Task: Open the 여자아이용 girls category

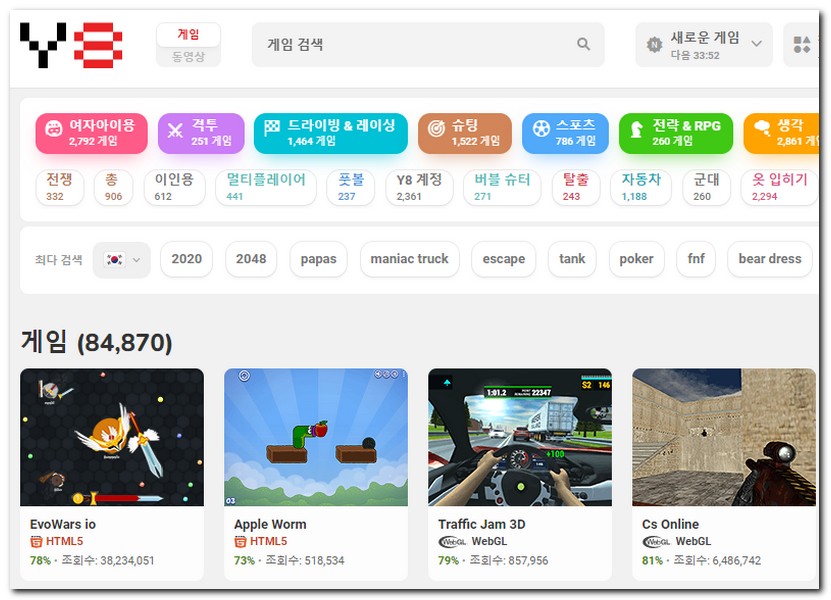Action: tap(92, 133)
